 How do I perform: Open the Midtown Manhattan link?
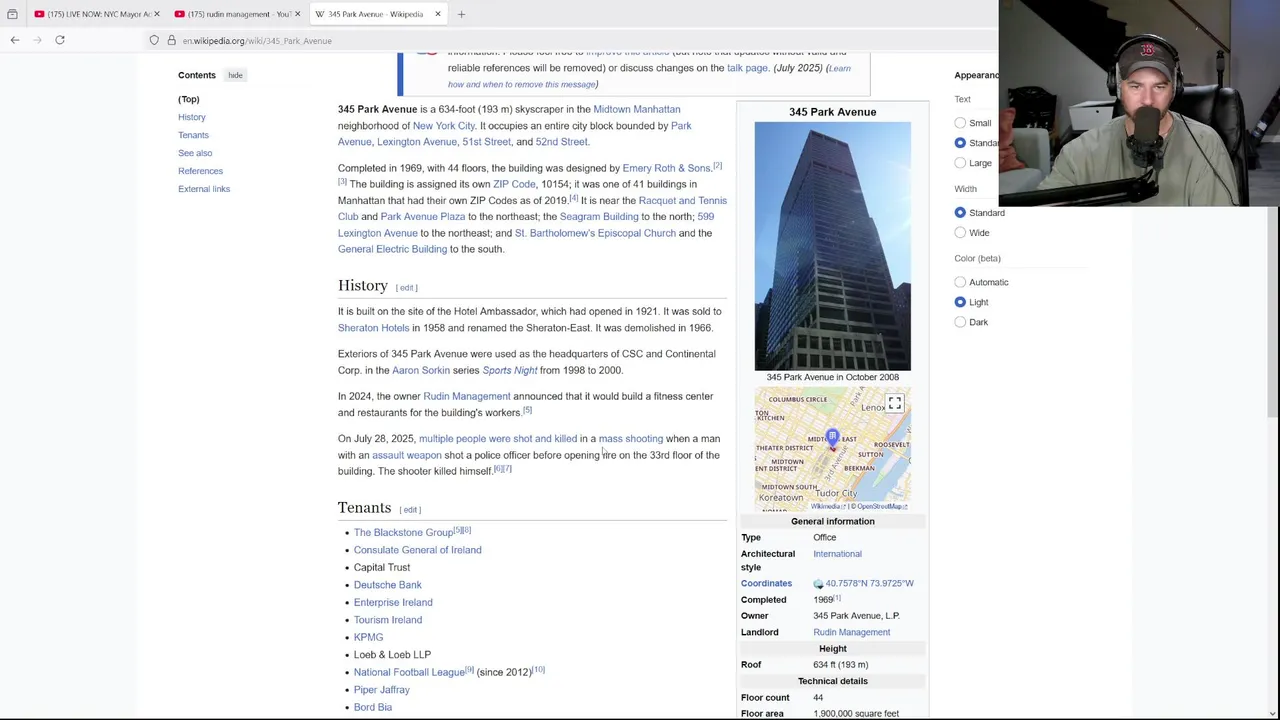coord(636,109)
